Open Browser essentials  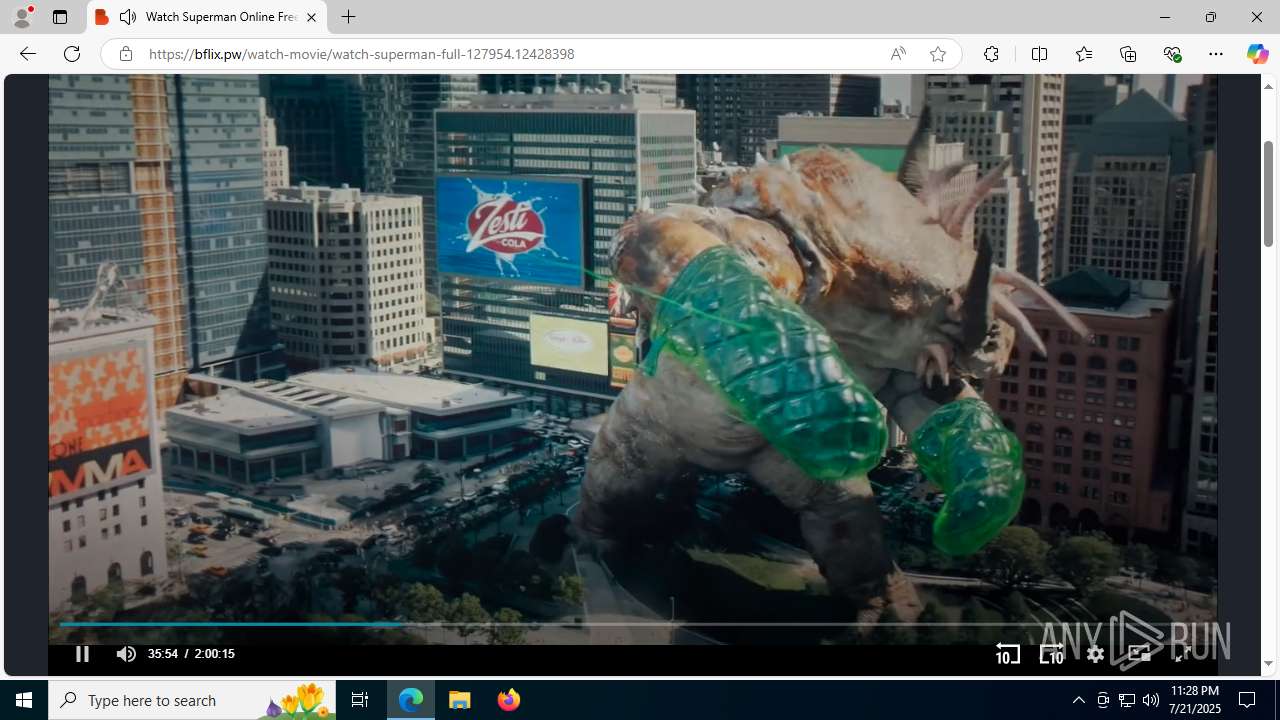[x=1172, y=54]
